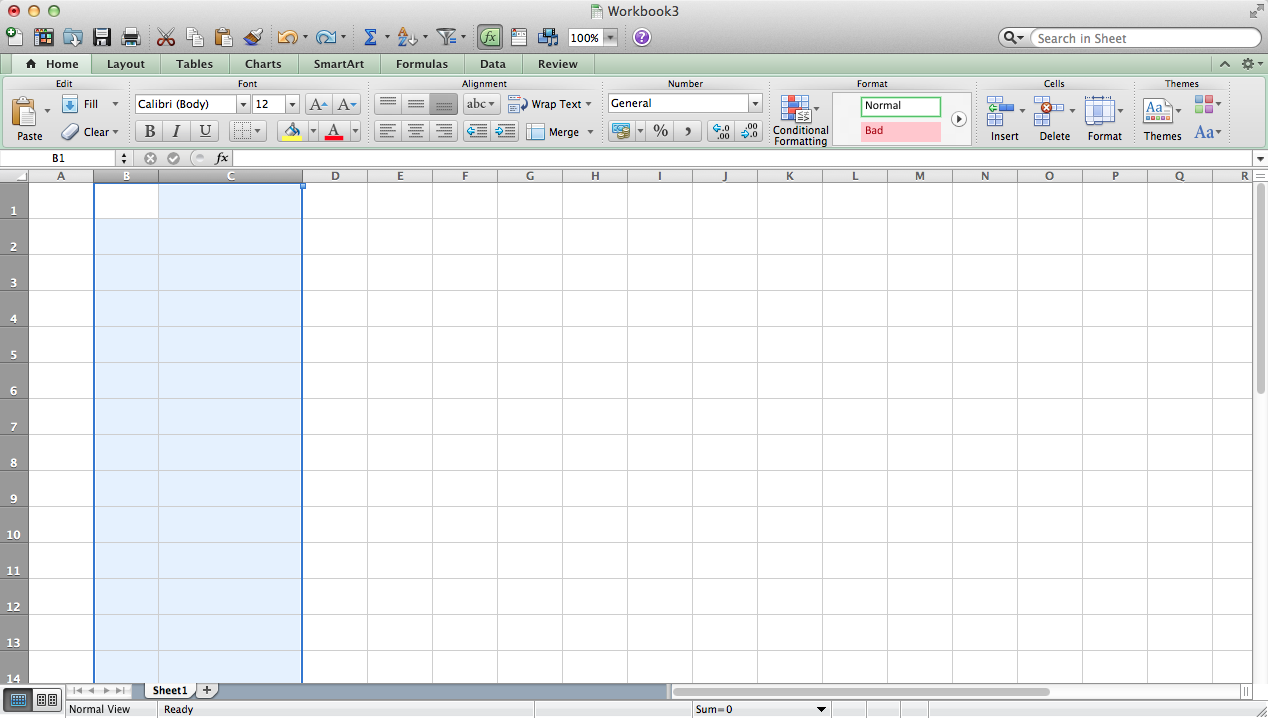The image size is (1268, 718).
Task: Open Excel Help purple question icon
Action: 642,37
